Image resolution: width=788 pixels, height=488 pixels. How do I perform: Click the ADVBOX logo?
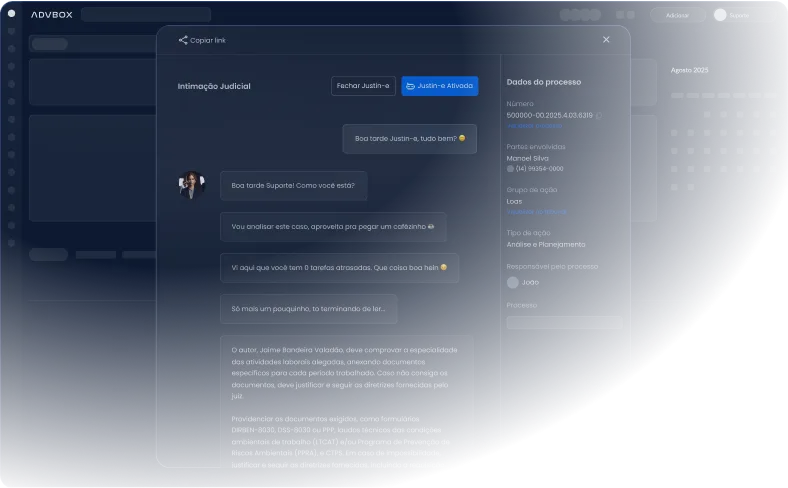pos(50,15)
